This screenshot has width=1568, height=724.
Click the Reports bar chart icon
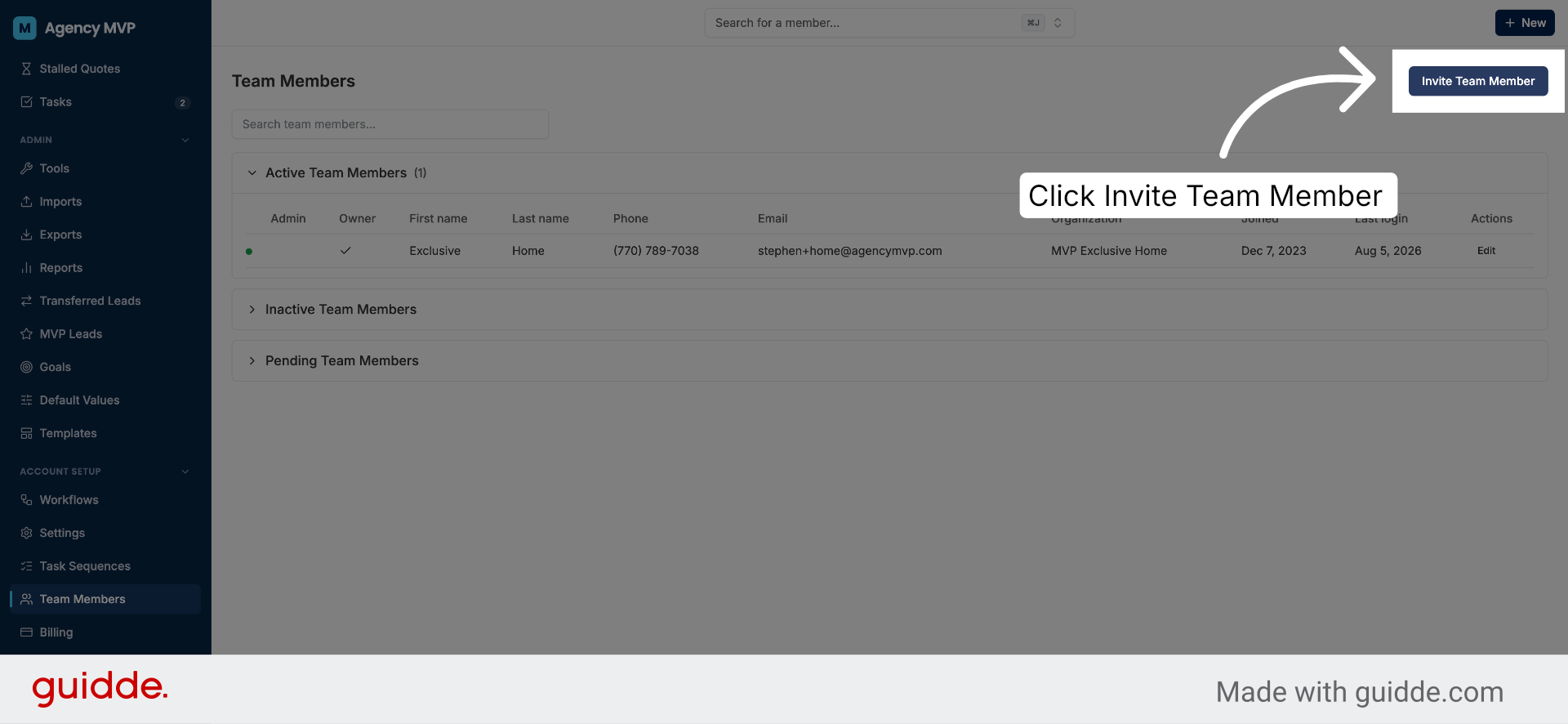[26, 268]
